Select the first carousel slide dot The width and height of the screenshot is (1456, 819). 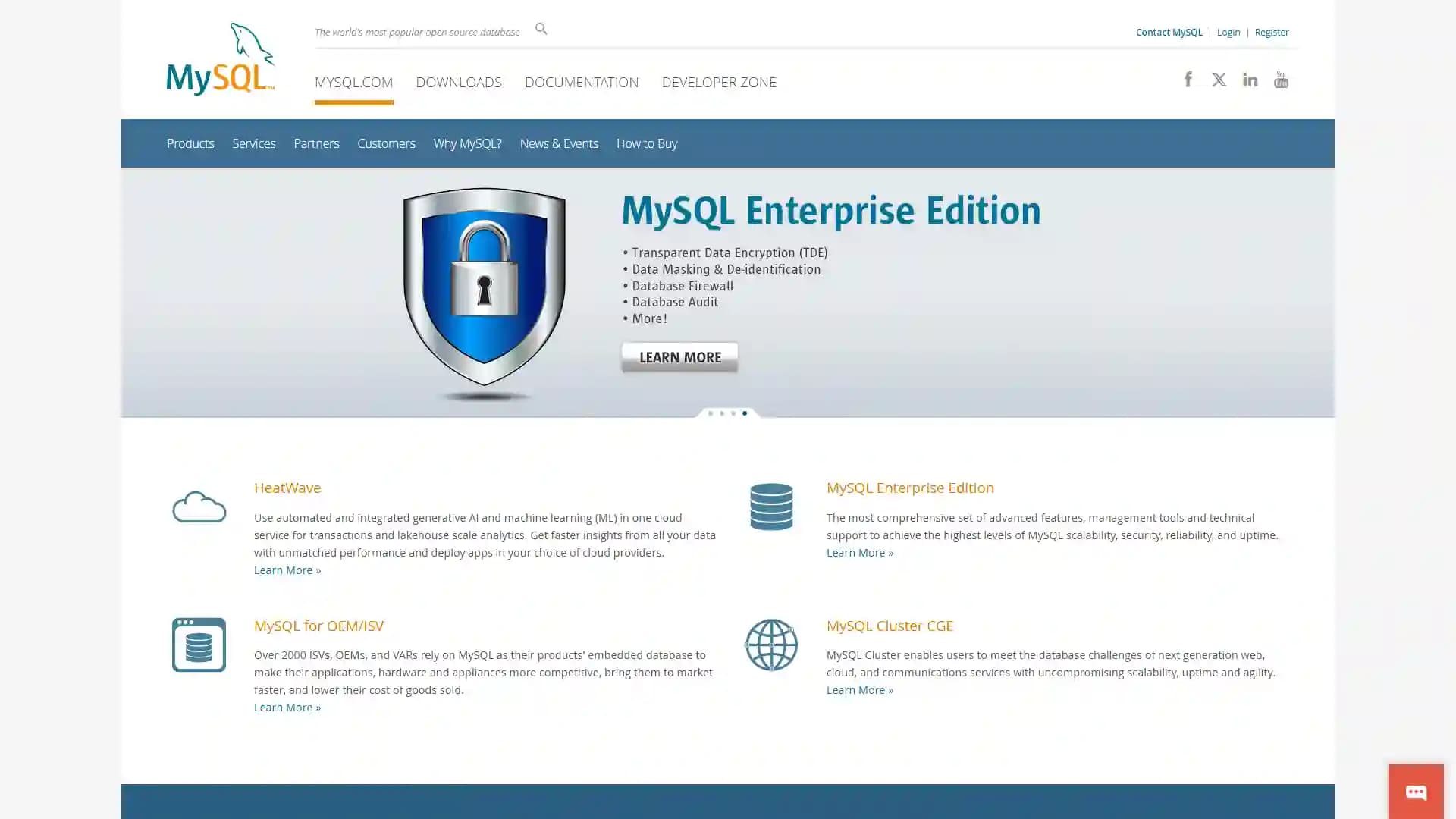click(710, 413)
